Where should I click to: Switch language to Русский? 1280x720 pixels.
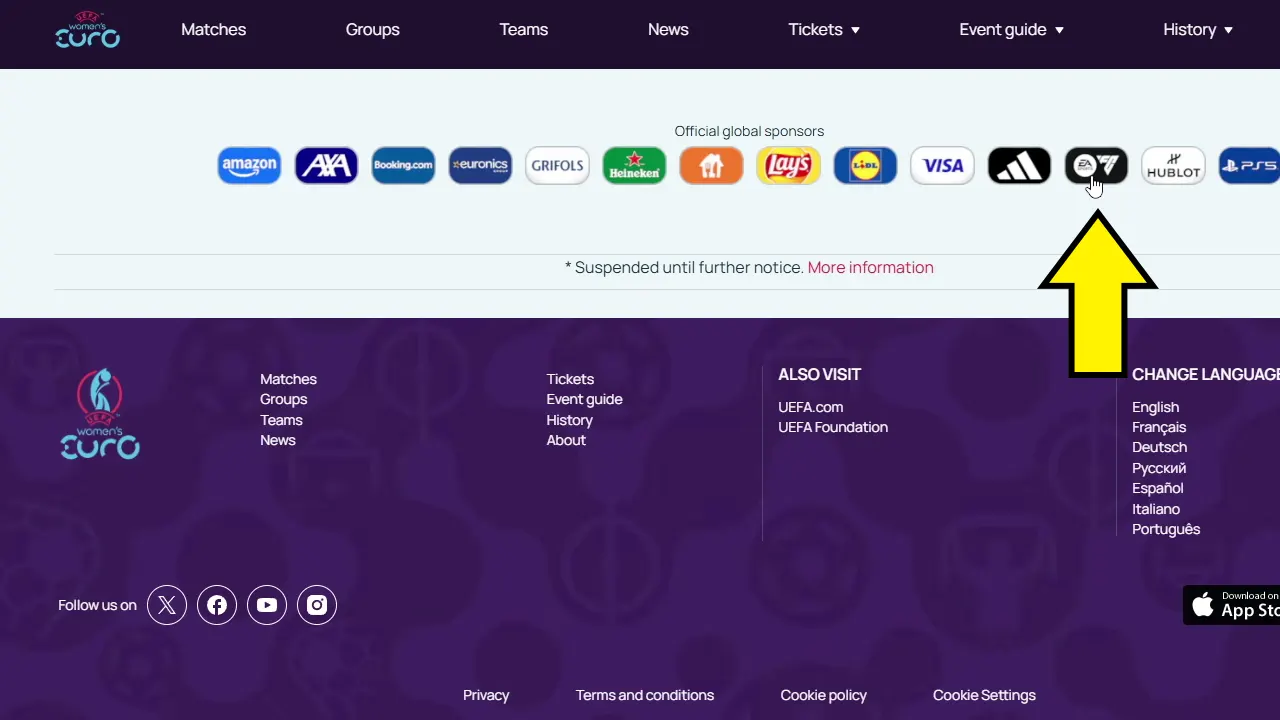click(x=1159, y=468)
